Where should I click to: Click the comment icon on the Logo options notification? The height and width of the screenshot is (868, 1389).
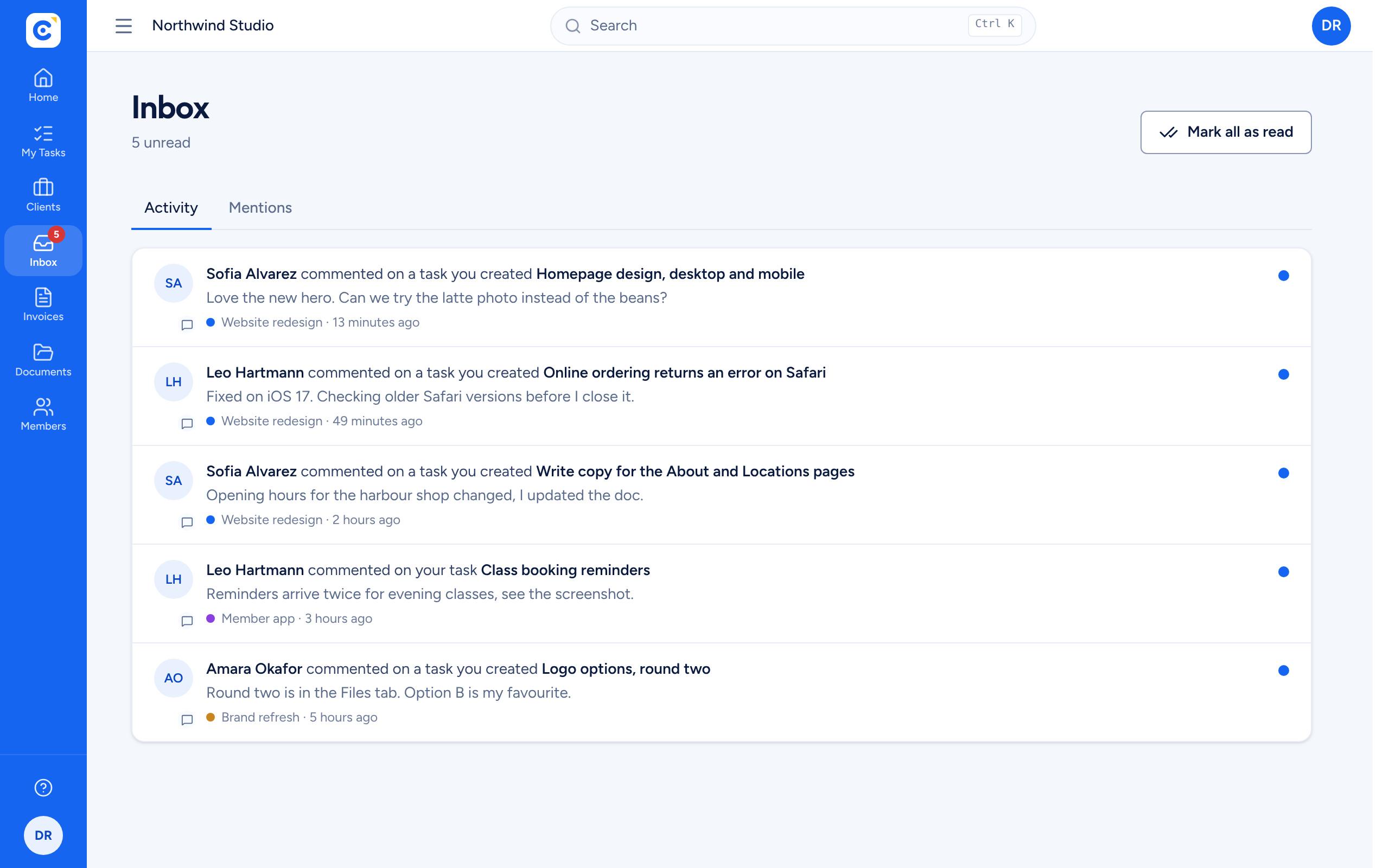click(187, 720)
